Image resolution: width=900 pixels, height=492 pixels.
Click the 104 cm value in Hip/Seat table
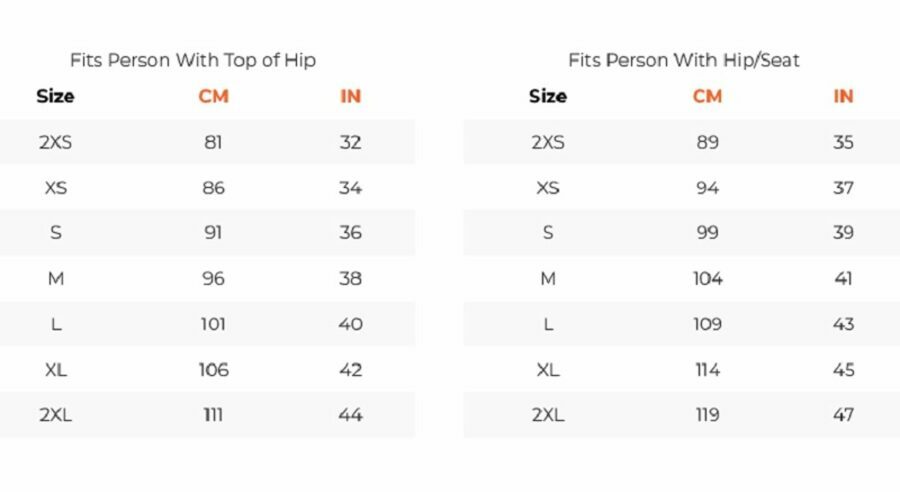coord(707,278)
